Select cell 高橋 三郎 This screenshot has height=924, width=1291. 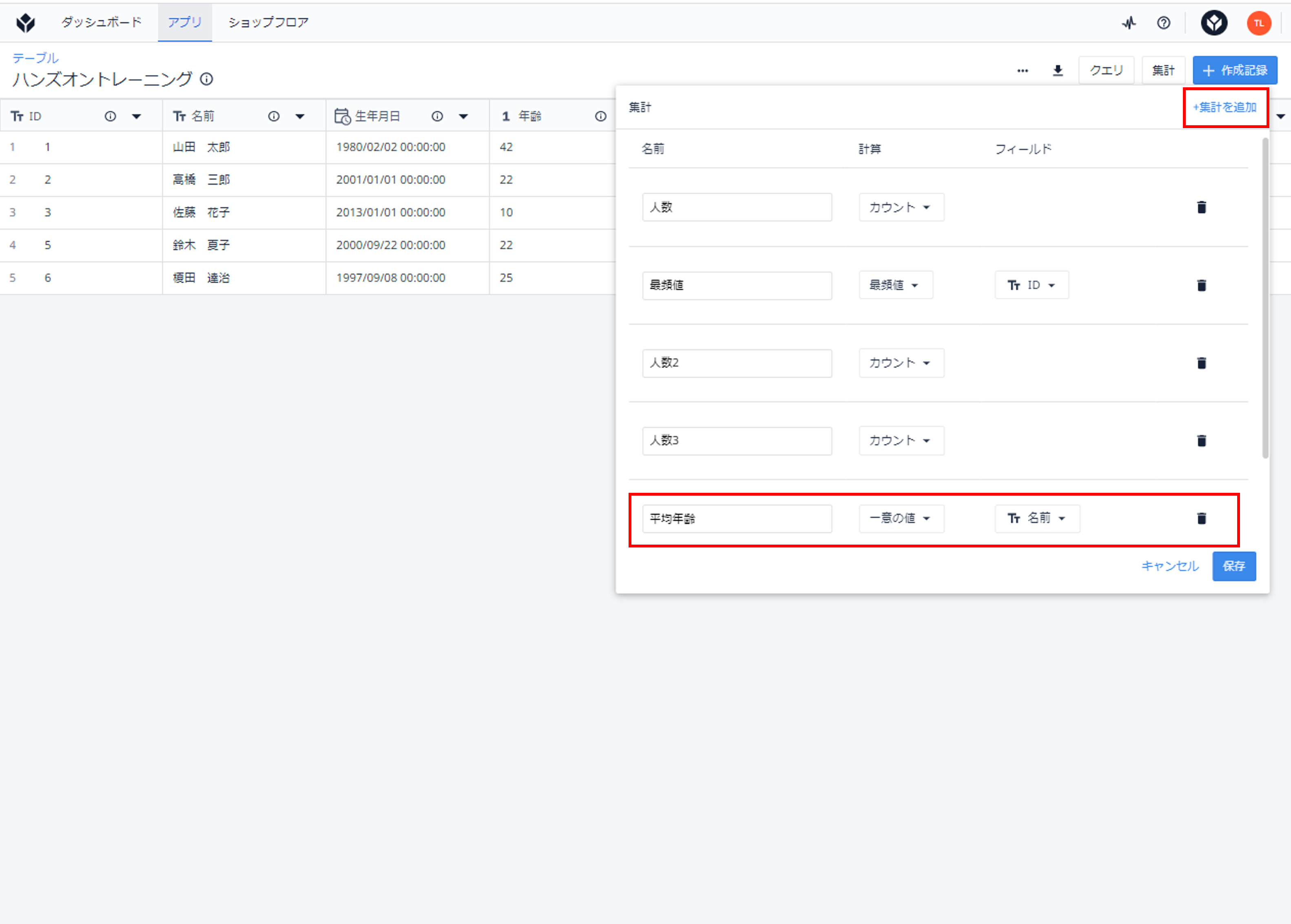pos(244,180)
